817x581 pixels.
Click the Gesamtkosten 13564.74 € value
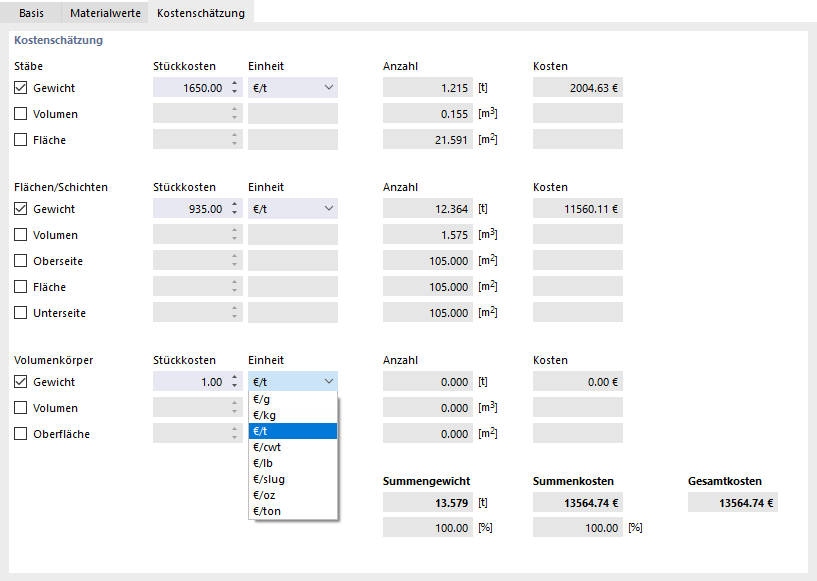(x=733, y=502)
